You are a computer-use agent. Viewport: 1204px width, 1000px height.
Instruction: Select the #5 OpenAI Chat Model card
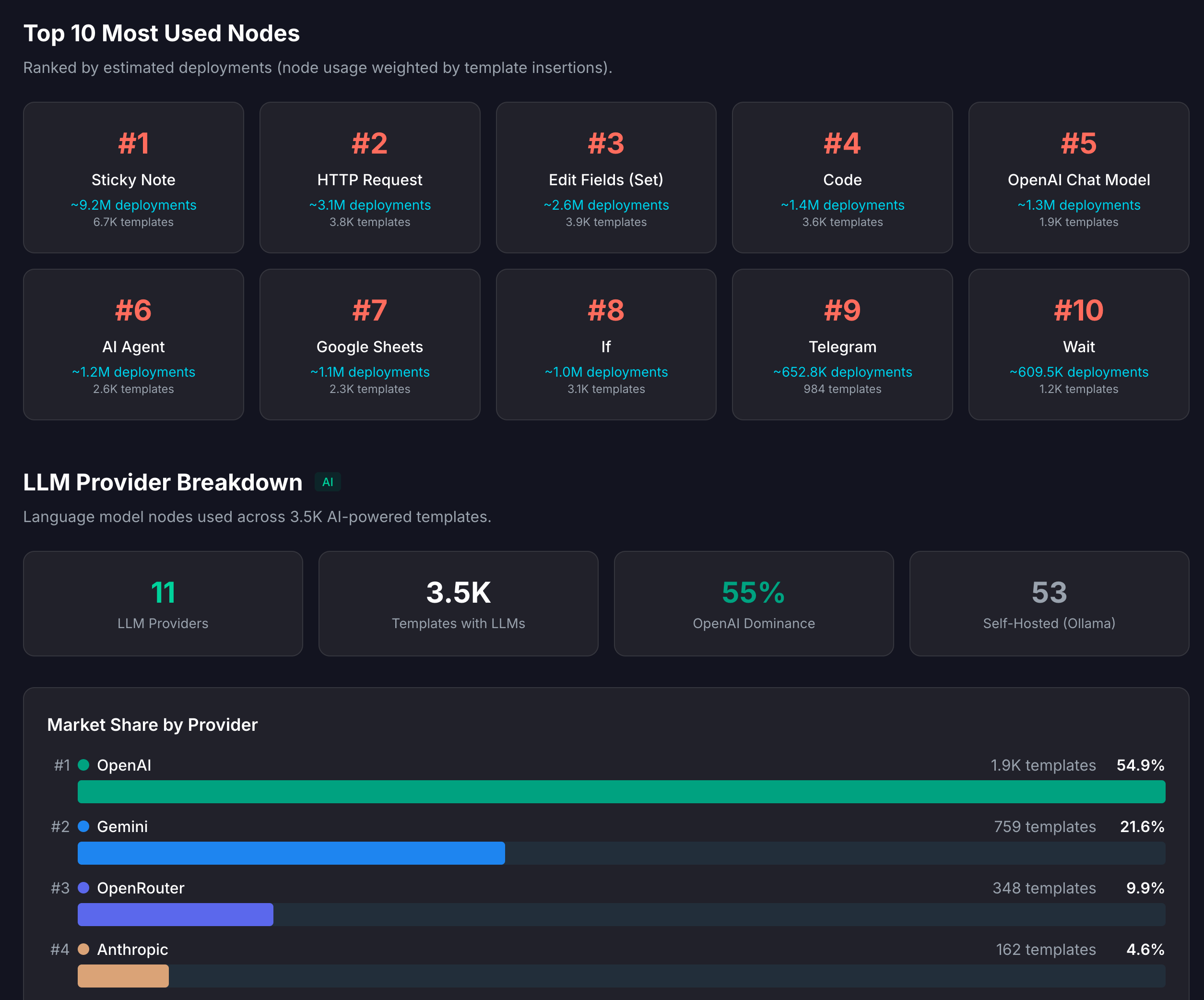coord(1078,178)
